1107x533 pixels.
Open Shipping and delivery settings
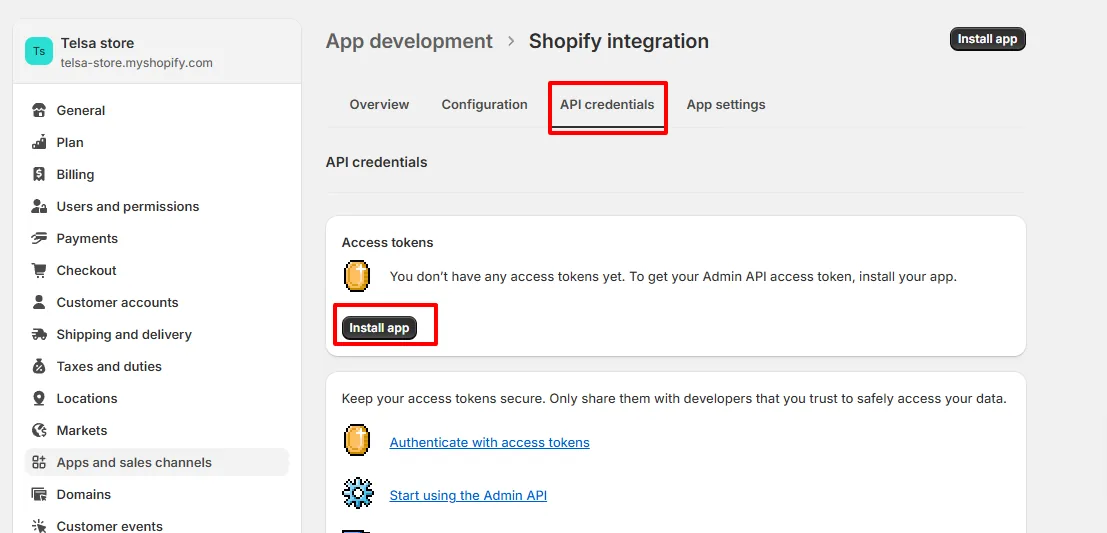tap(157, 335)
